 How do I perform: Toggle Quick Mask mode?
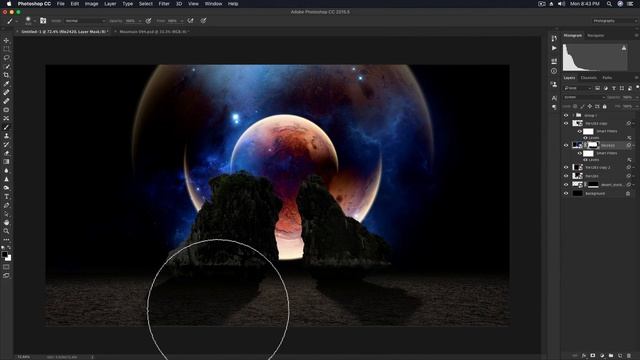[x=6, y=267]
